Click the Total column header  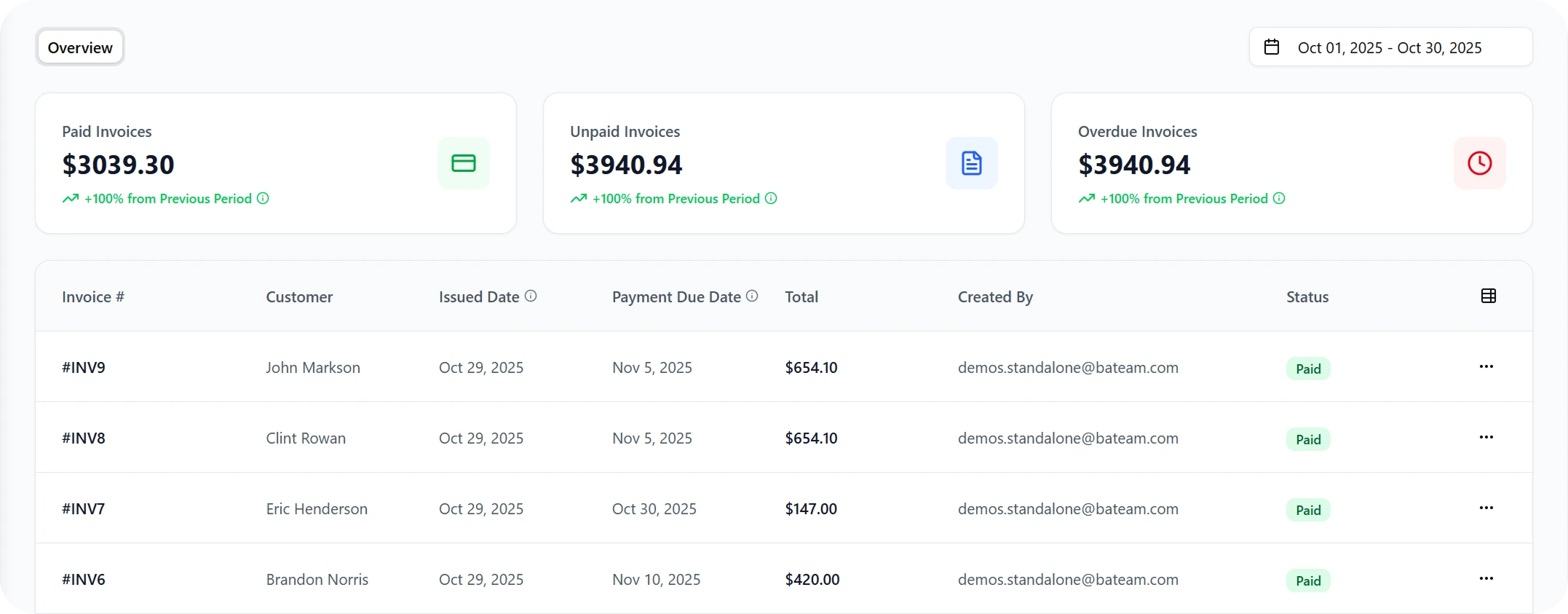pos(801,297)
